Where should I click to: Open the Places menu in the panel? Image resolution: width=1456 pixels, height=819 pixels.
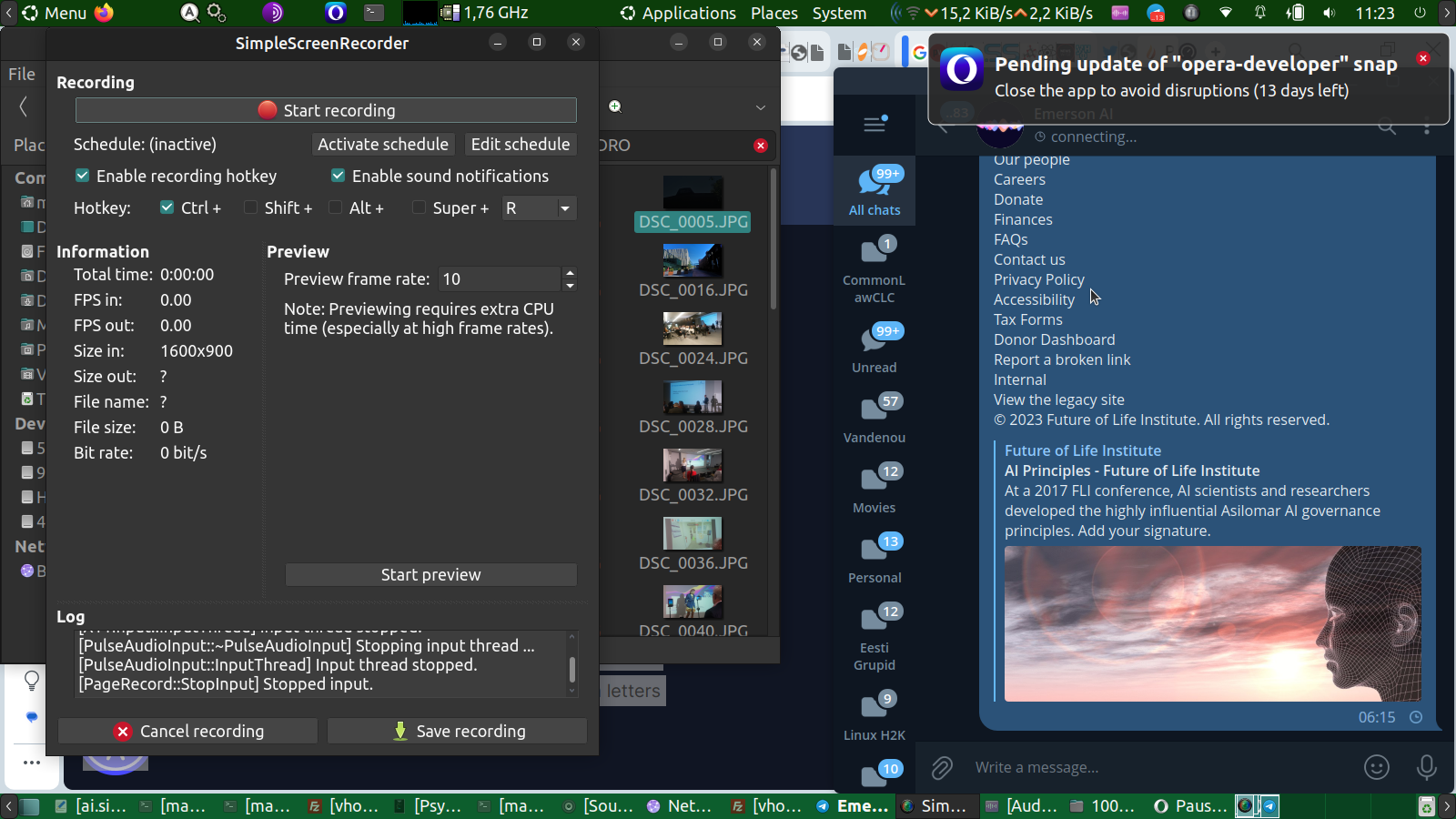pyautogui.click(x=773, y=13)
